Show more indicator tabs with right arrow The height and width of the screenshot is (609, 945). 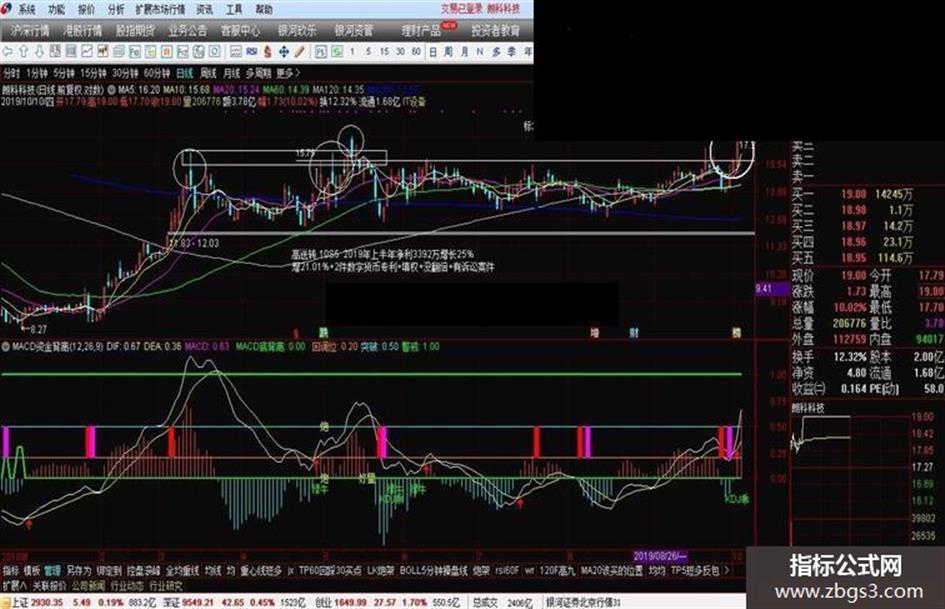tap(727, 570)
